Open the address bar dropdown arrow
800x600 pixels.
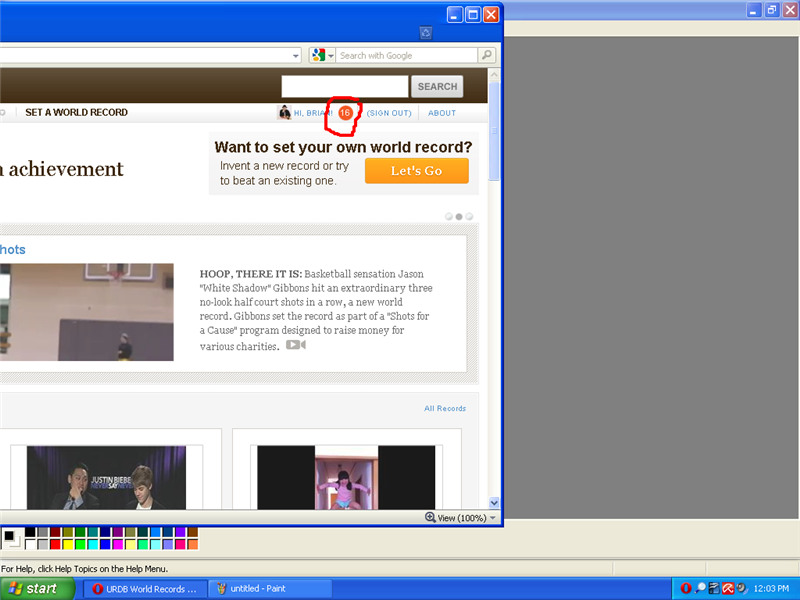coord(296,56)
